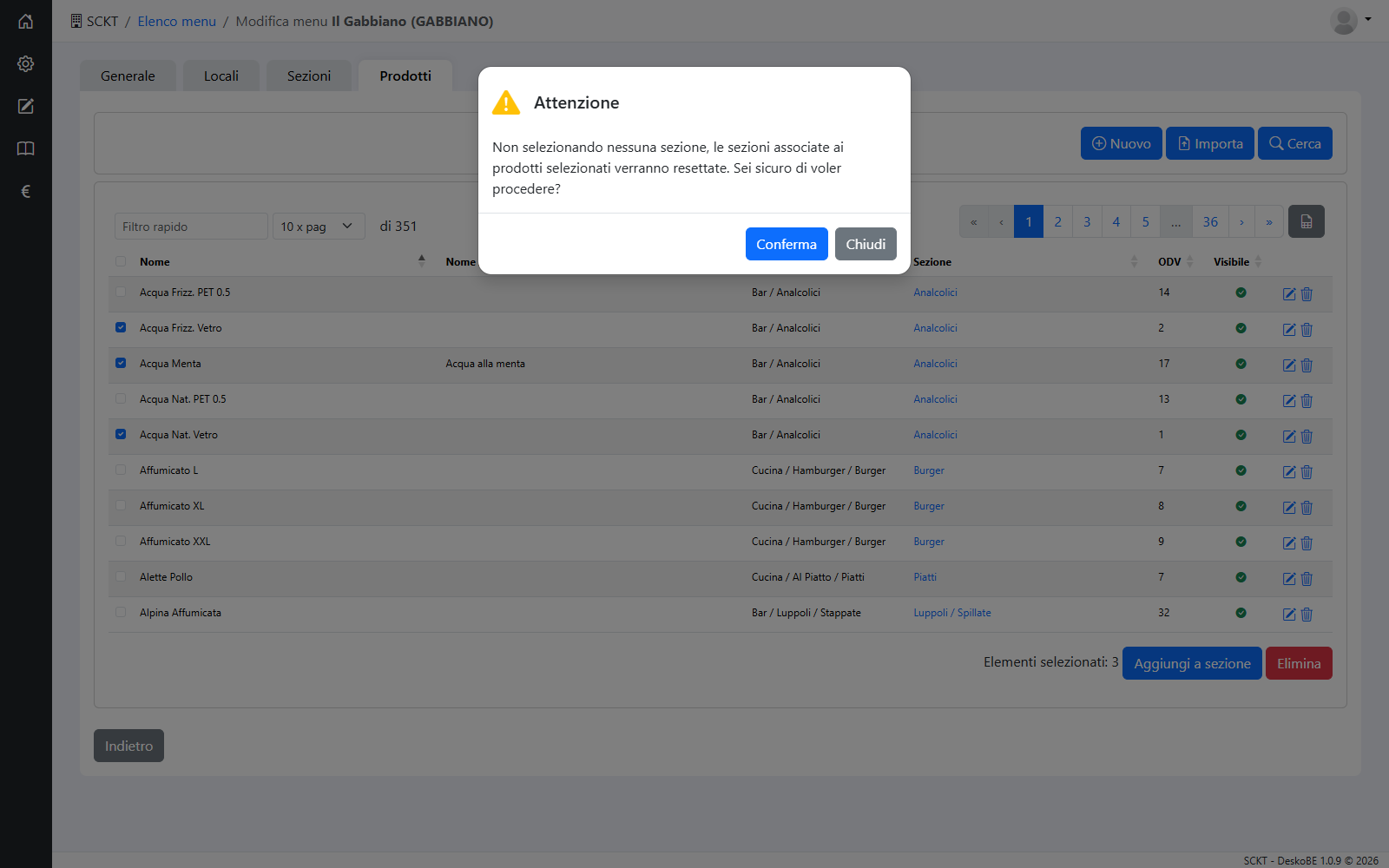This screenshot has width=1389, height=868.
Task: Open the home icon in the sidebar
Action: click(26, 22)
